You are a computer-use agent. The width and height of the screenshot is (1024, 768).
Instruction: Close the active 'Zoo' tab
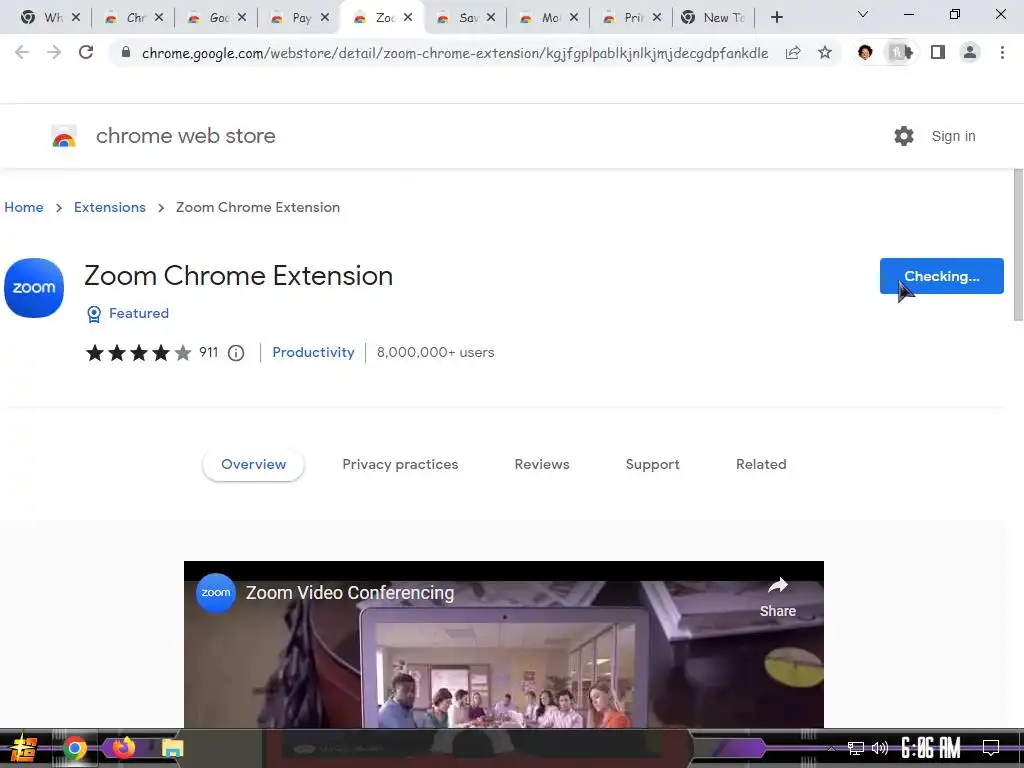tap(408, 18)
